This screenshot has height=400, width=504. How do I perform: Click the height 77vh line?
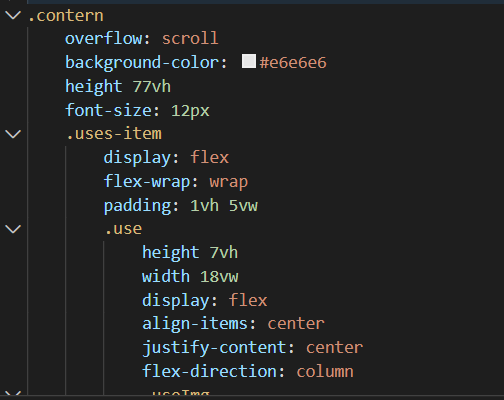118,87
